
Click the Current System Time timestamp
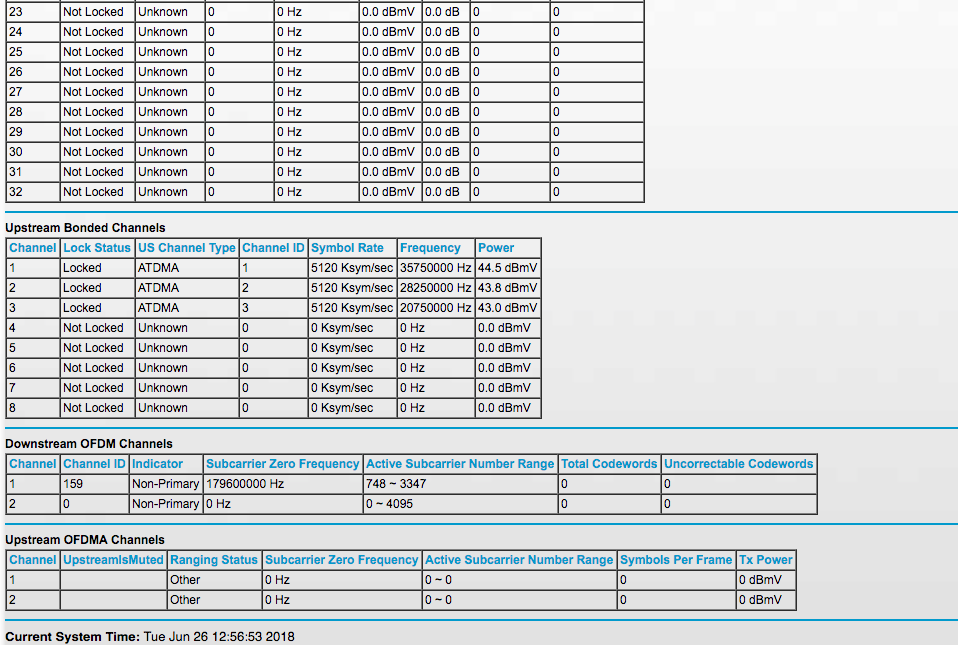coord(219,637)
